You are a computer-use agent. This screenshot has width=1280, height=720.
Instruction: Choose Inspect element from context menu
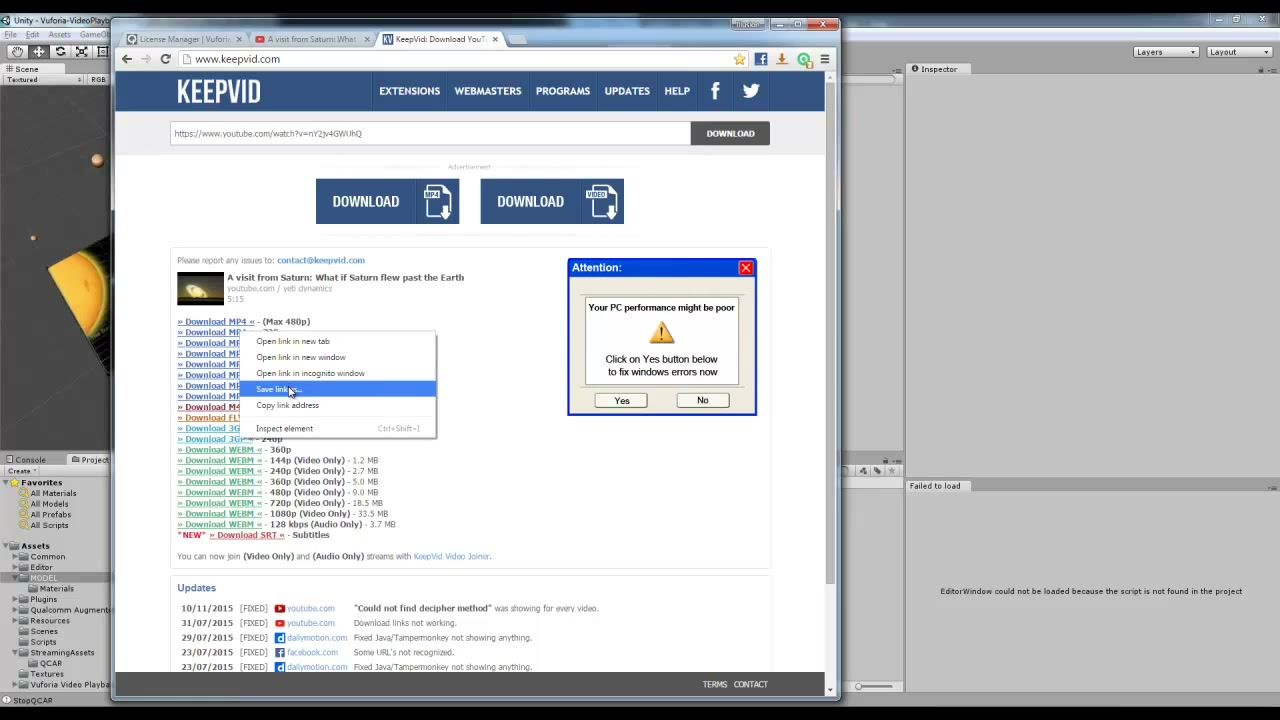point(337,428)
